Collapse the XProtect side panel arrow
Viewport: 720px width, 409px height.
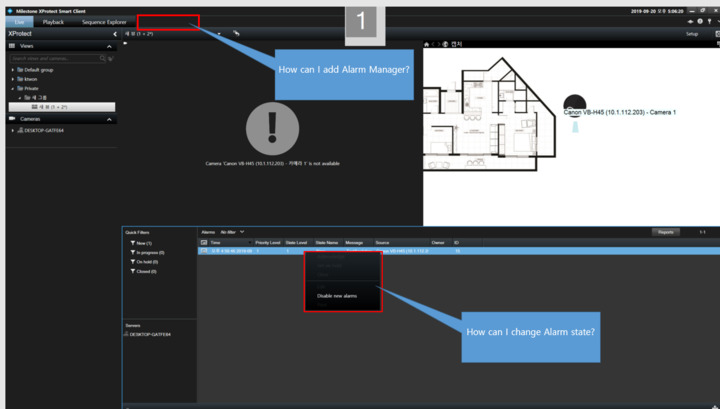point(114,34)
